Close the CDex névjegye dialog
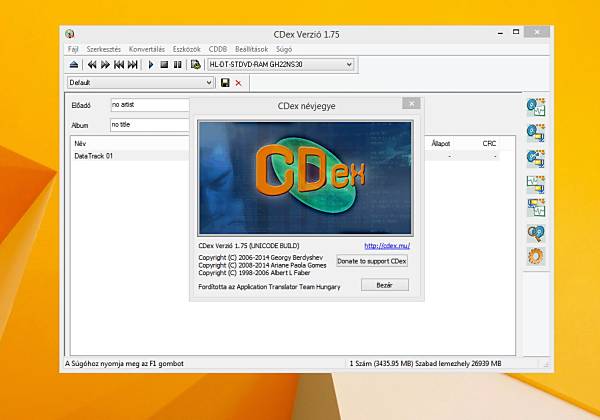Screen dimensions: 600x420 click(411, 103)
